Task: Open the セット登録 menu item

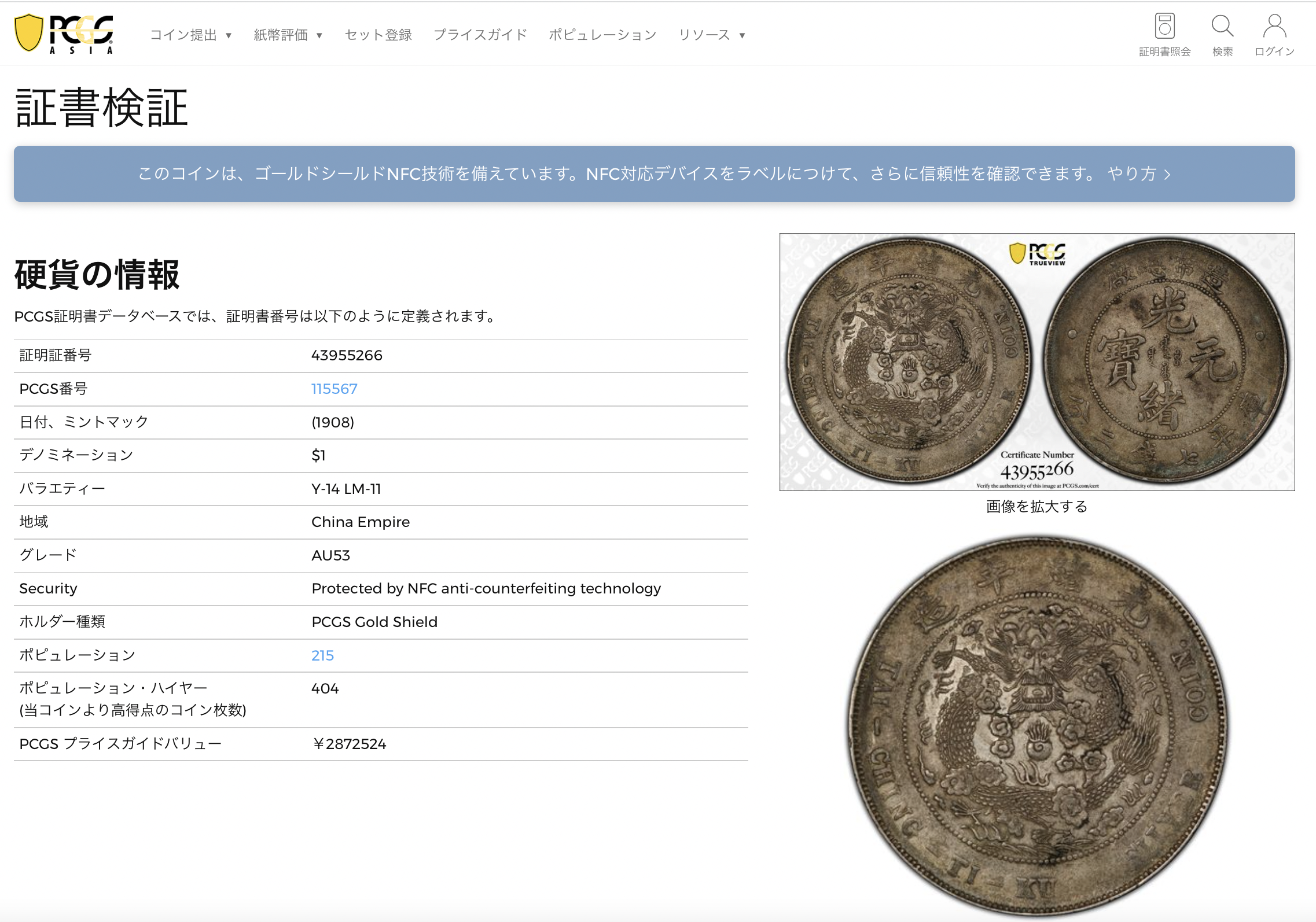Action: click(378, 35)
